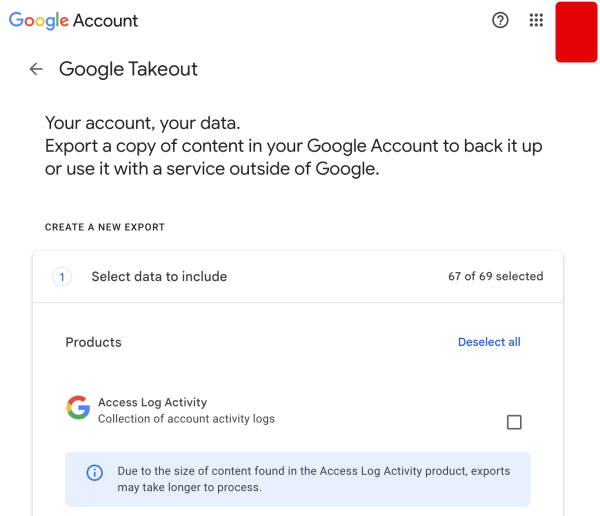Click the Access Log Activity product name
Image resolution: width=600 pixels, height=516 pixels.
[152, 402]
